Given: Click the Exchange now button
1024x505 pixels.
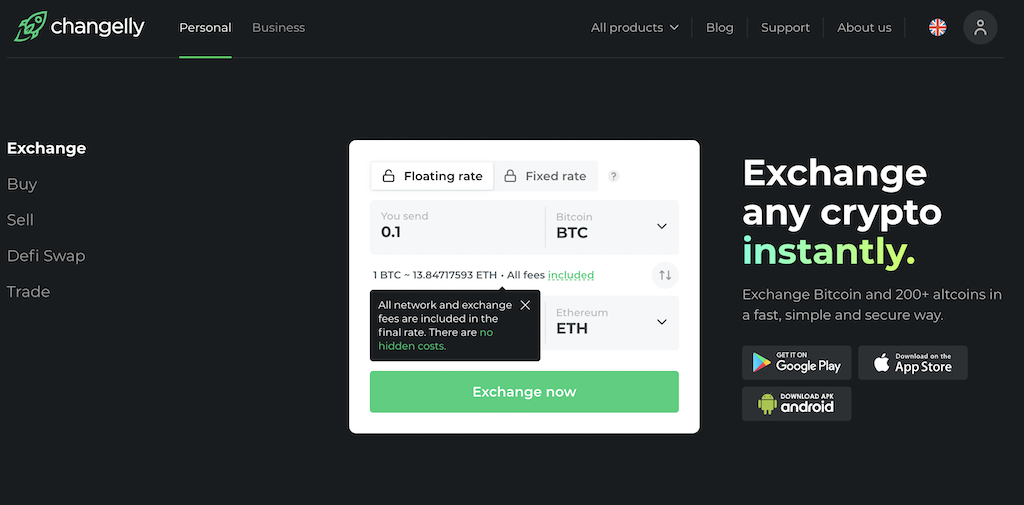Looking at the screenshot, I should click(x=524, y=392).
